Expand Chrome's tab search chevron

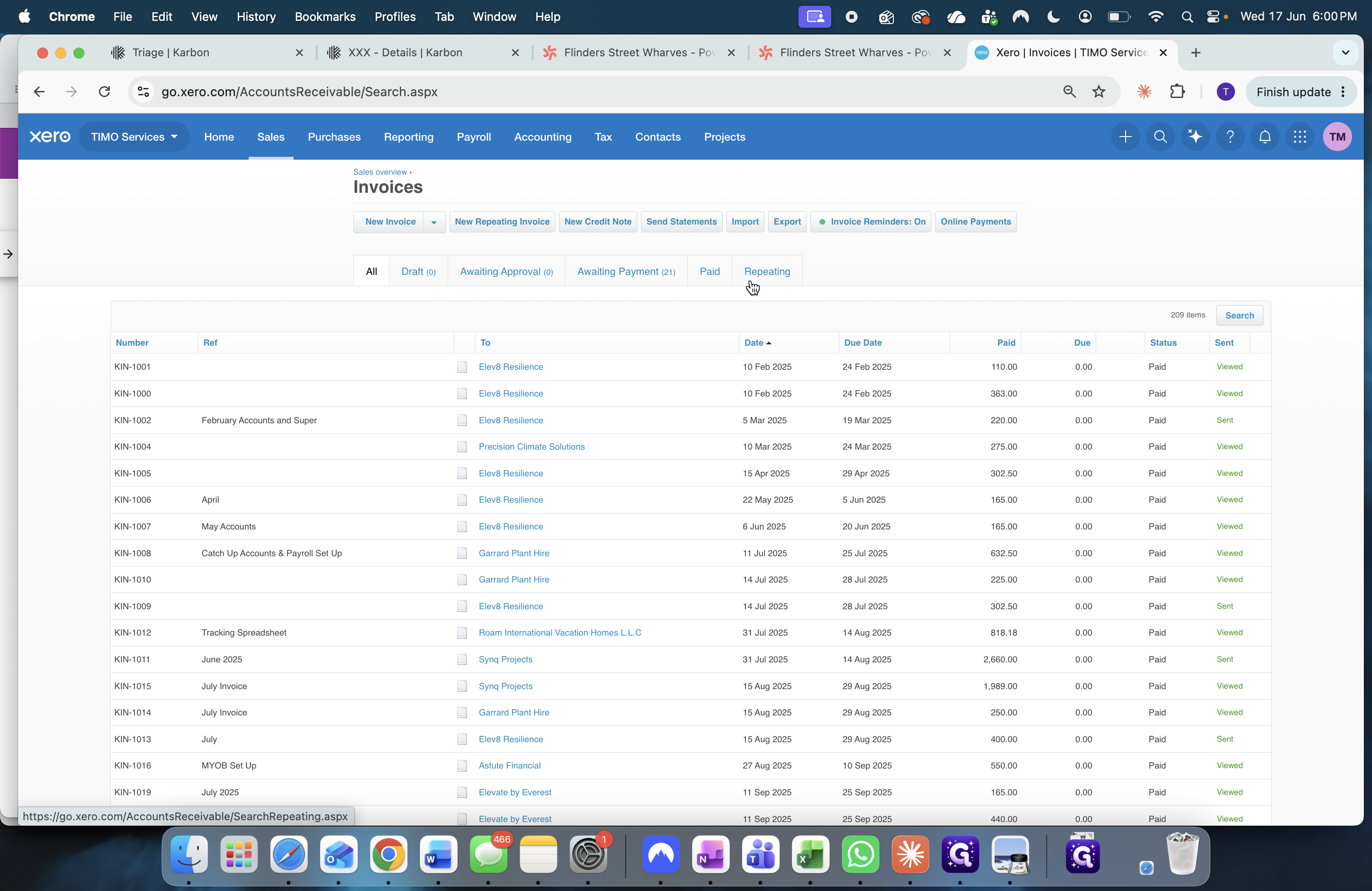(1346, 53)
